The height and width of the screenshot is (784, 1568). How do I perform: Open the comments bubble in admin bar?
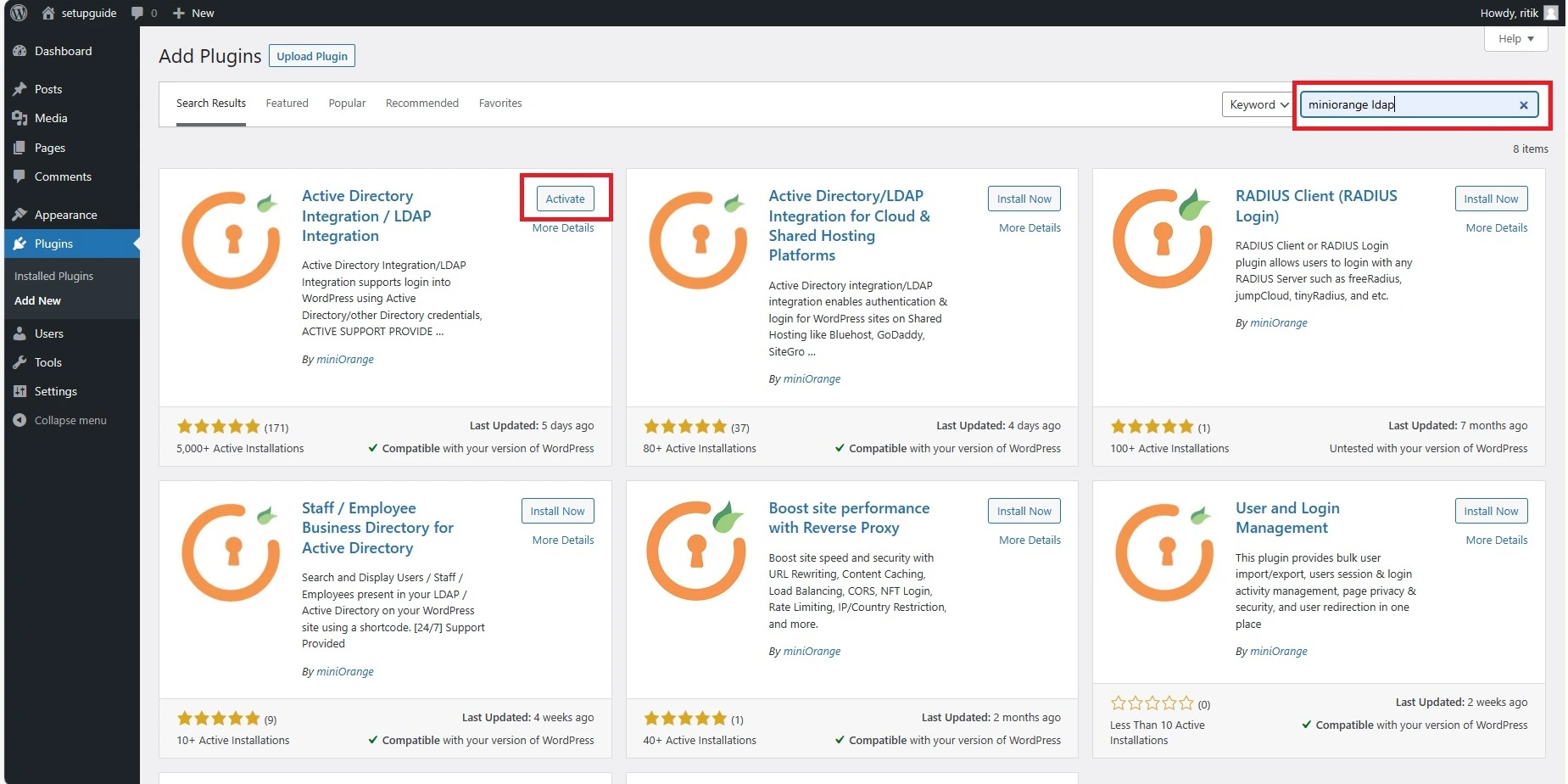pos(144,13)
